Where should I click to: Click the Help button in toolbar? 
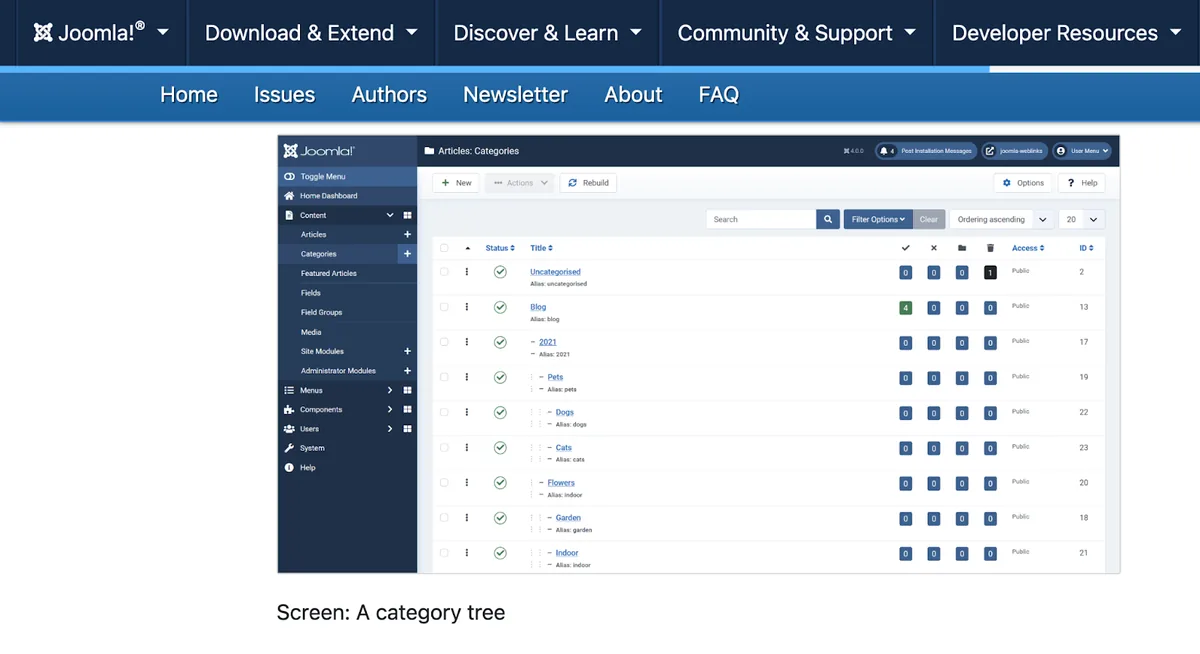point(1081,183)
